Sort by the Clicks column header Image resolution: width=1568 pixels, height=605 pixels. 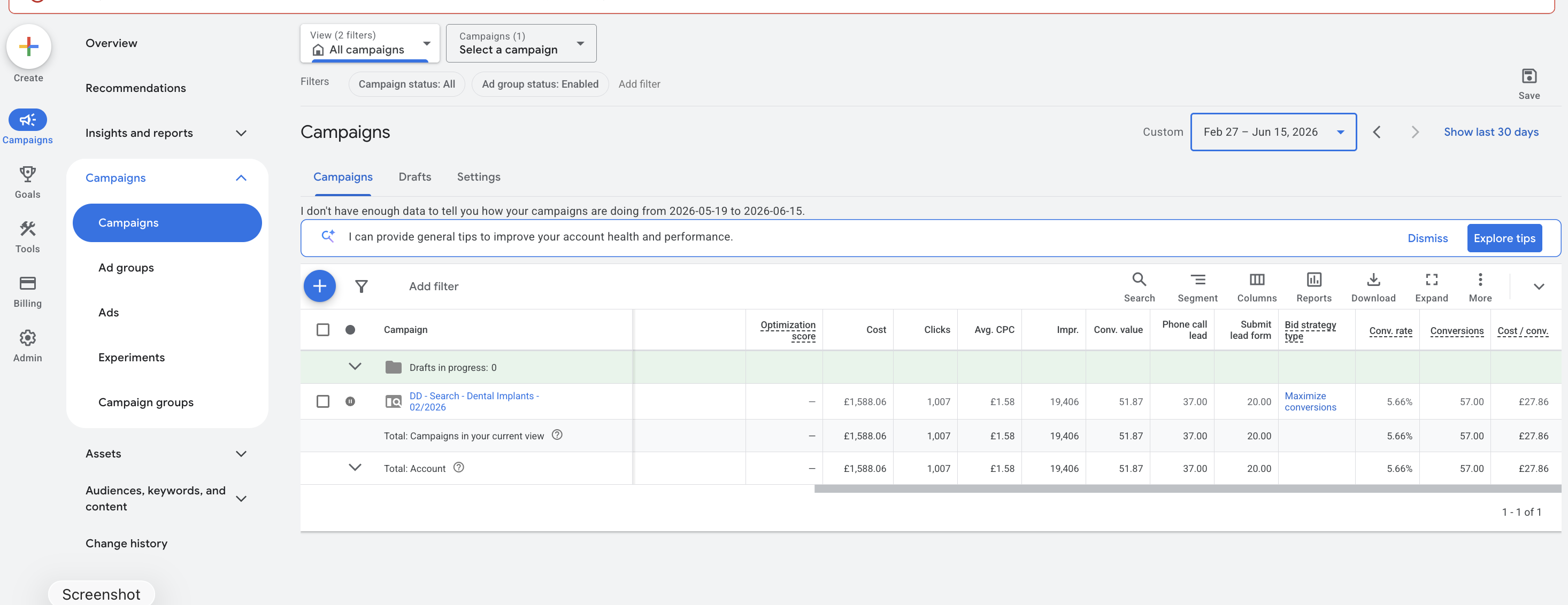point(937,330)
